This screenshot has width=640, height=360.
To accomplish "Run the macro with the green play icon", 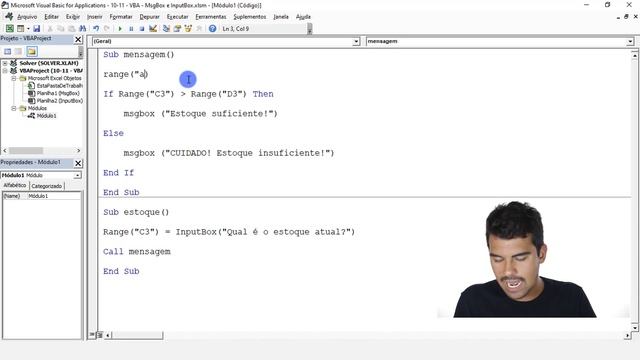I will pyautogui.click(x=120, y=29).
